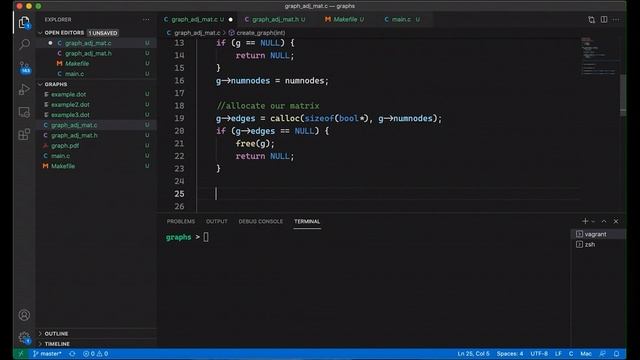Screen dimensions: 640x360
Task: Open the Explorer view in activity bar
Action: (x=24, y=22)
